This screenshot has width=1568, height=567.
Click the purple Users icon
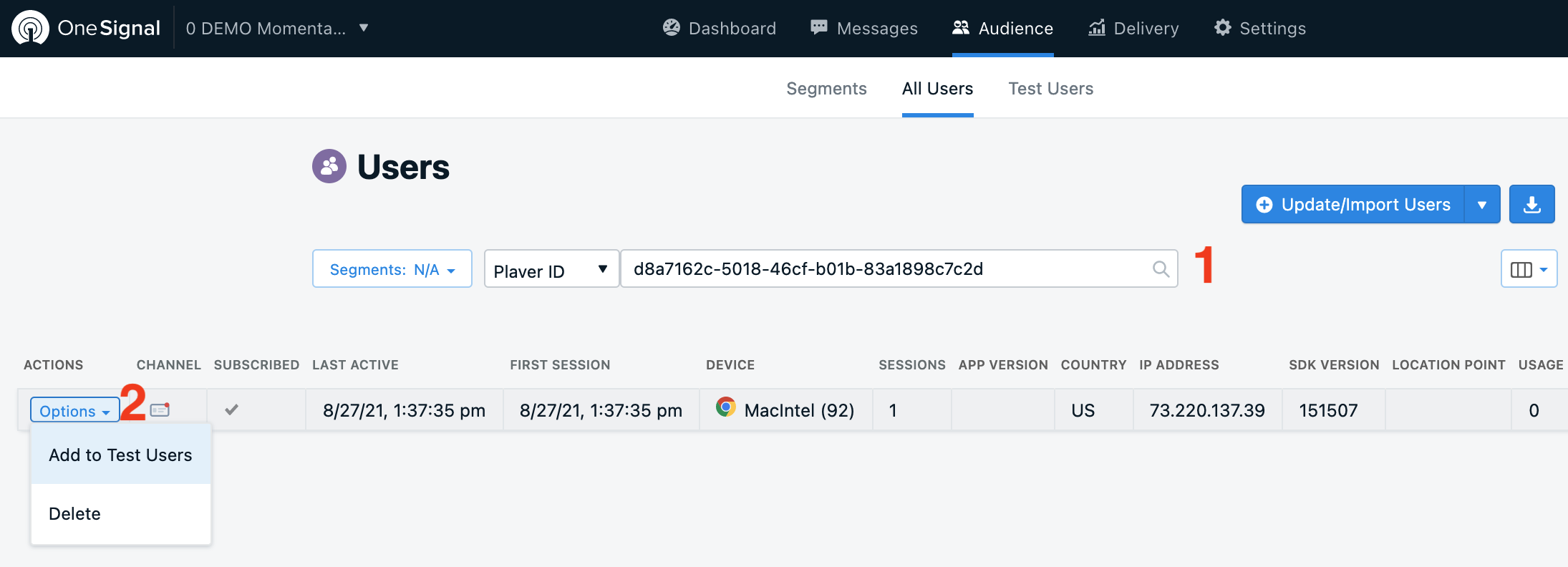(x=329, y=166)
